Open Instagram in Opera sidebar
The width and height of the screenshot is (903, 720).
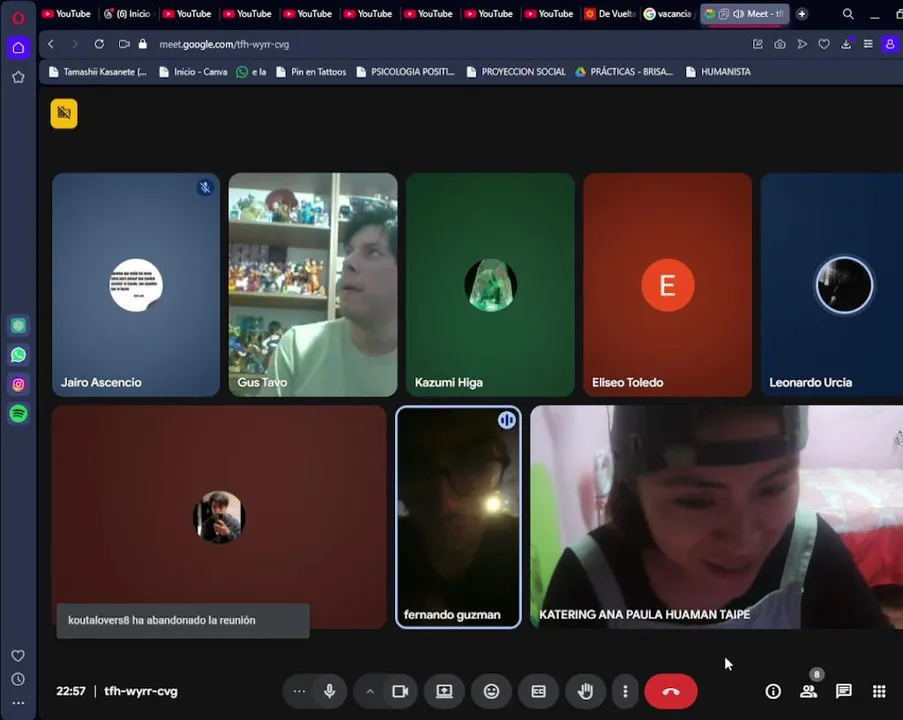pos(18,384)
